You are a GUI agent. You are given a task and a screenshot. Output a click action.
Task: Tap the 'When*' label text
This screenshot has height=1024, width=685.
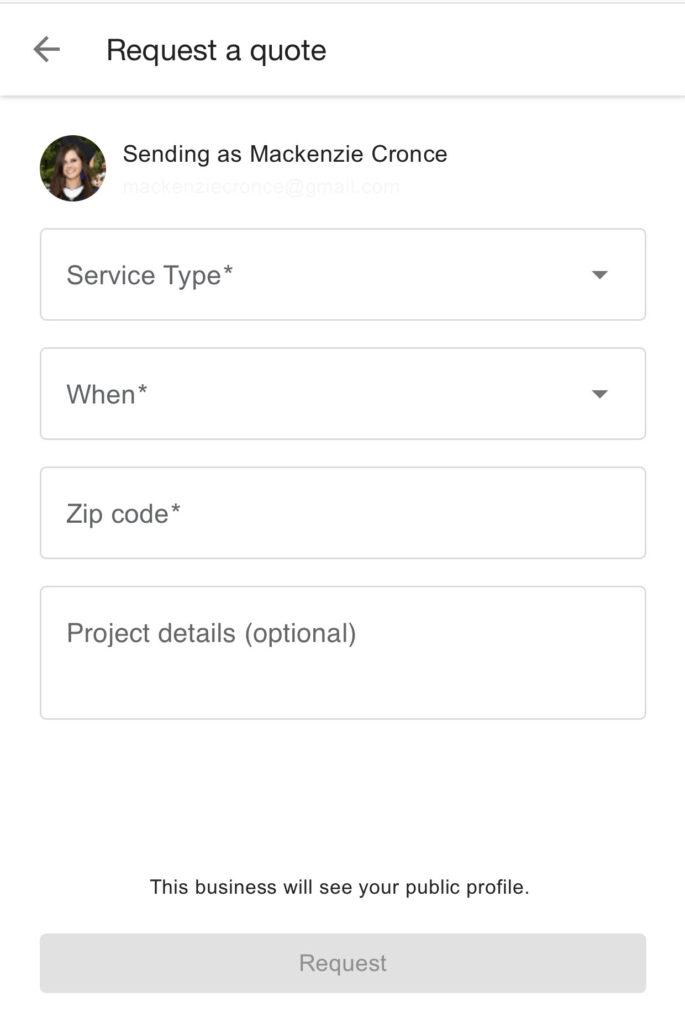point(106,395)
